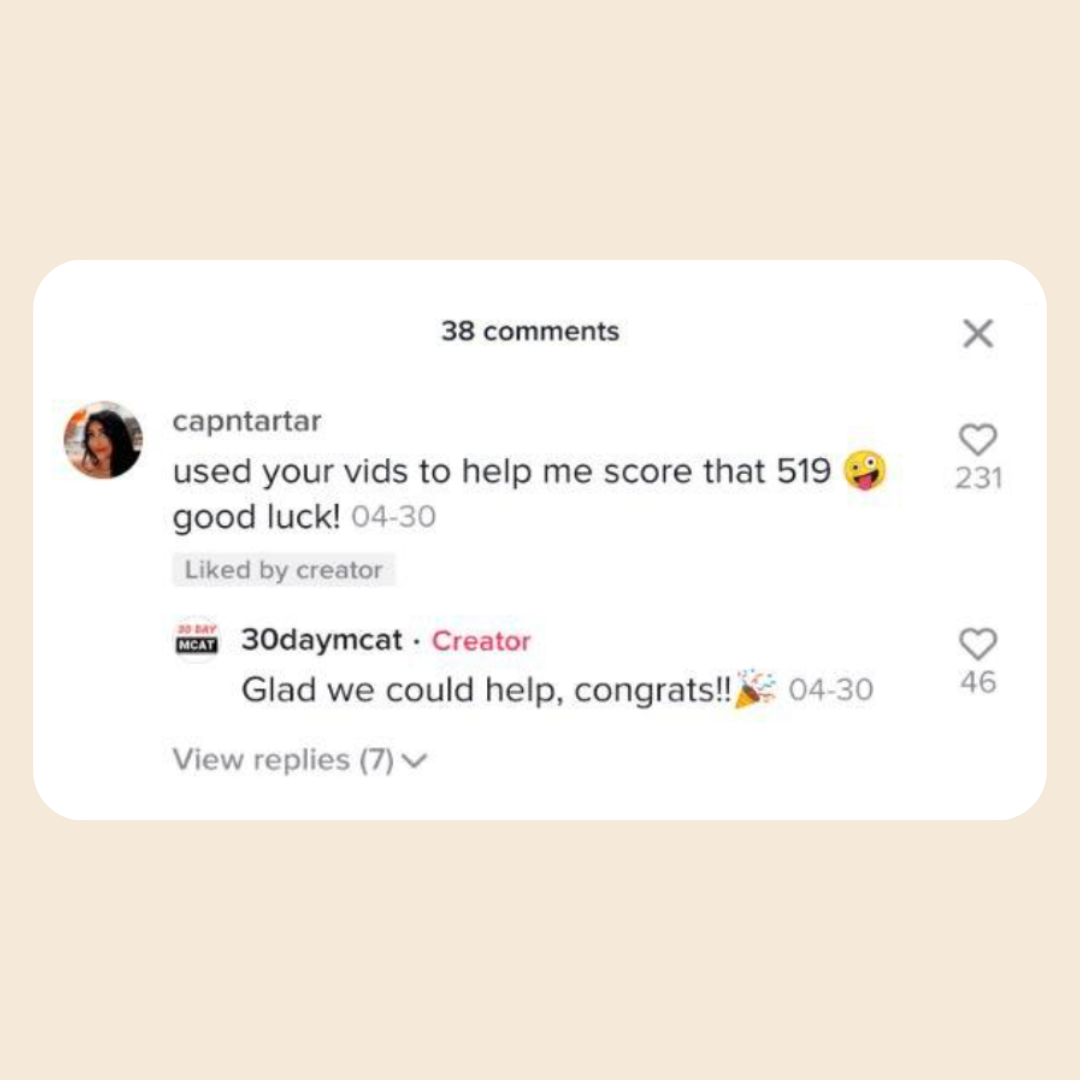Image resolution: width=1080 pixels, height=1080 pixels.
Task: Click the zany face emoji
Action: 865,470
